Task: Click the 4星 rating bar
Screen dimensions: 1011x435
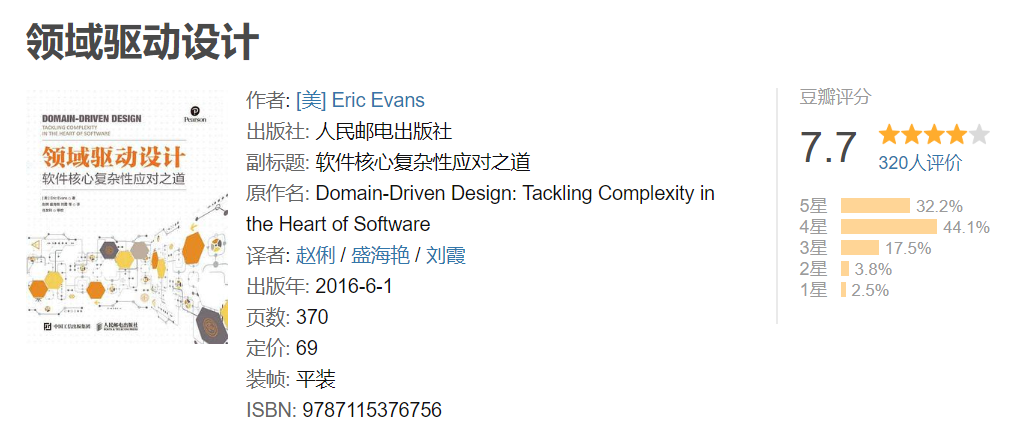Action: pyautogui.click(x=888, y=227)
